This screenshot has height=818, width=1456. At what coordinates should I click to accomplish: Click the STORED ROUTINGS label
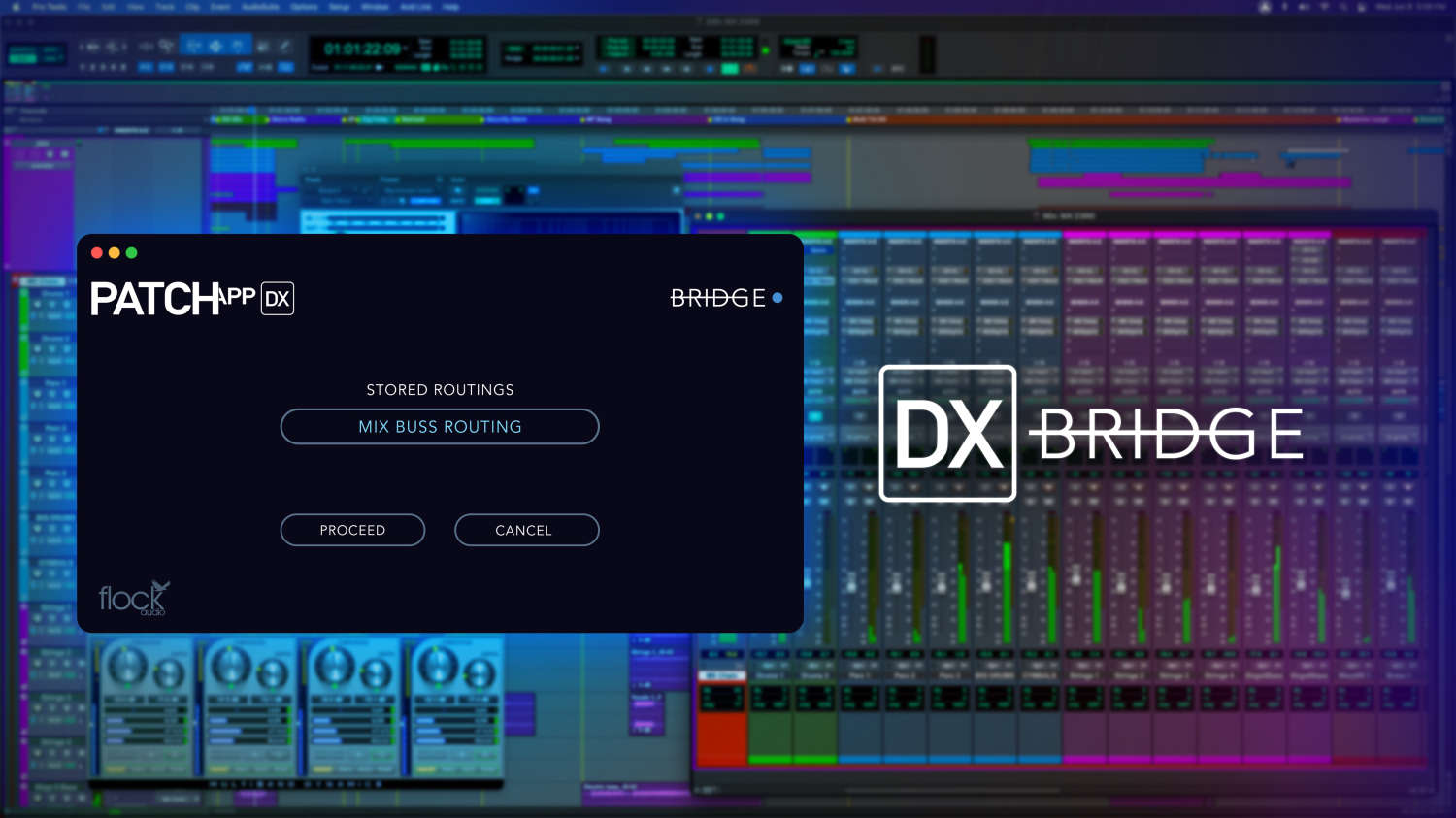pos(440,390)
